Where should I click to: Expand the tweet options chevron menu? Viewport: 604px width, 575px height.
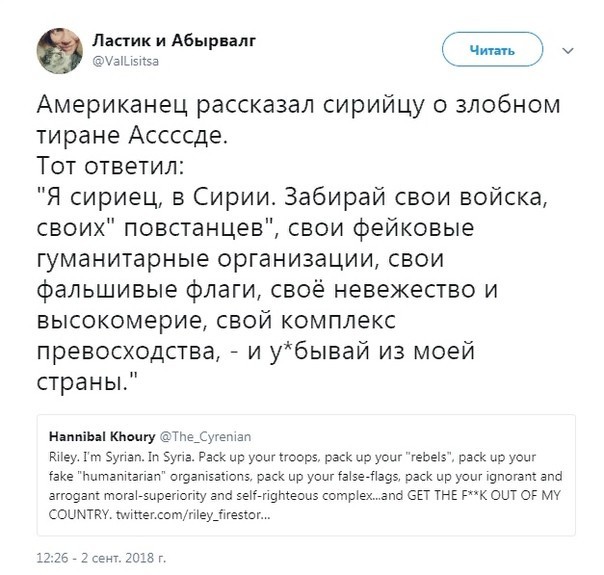568,49
